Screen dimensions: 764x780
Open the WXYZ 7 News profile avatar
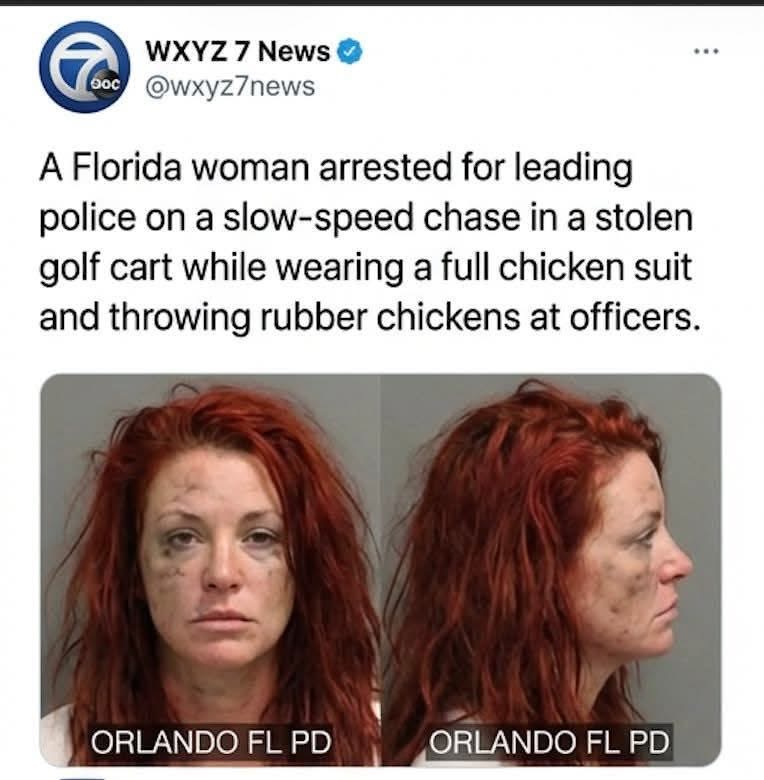(x=85, y=67)
